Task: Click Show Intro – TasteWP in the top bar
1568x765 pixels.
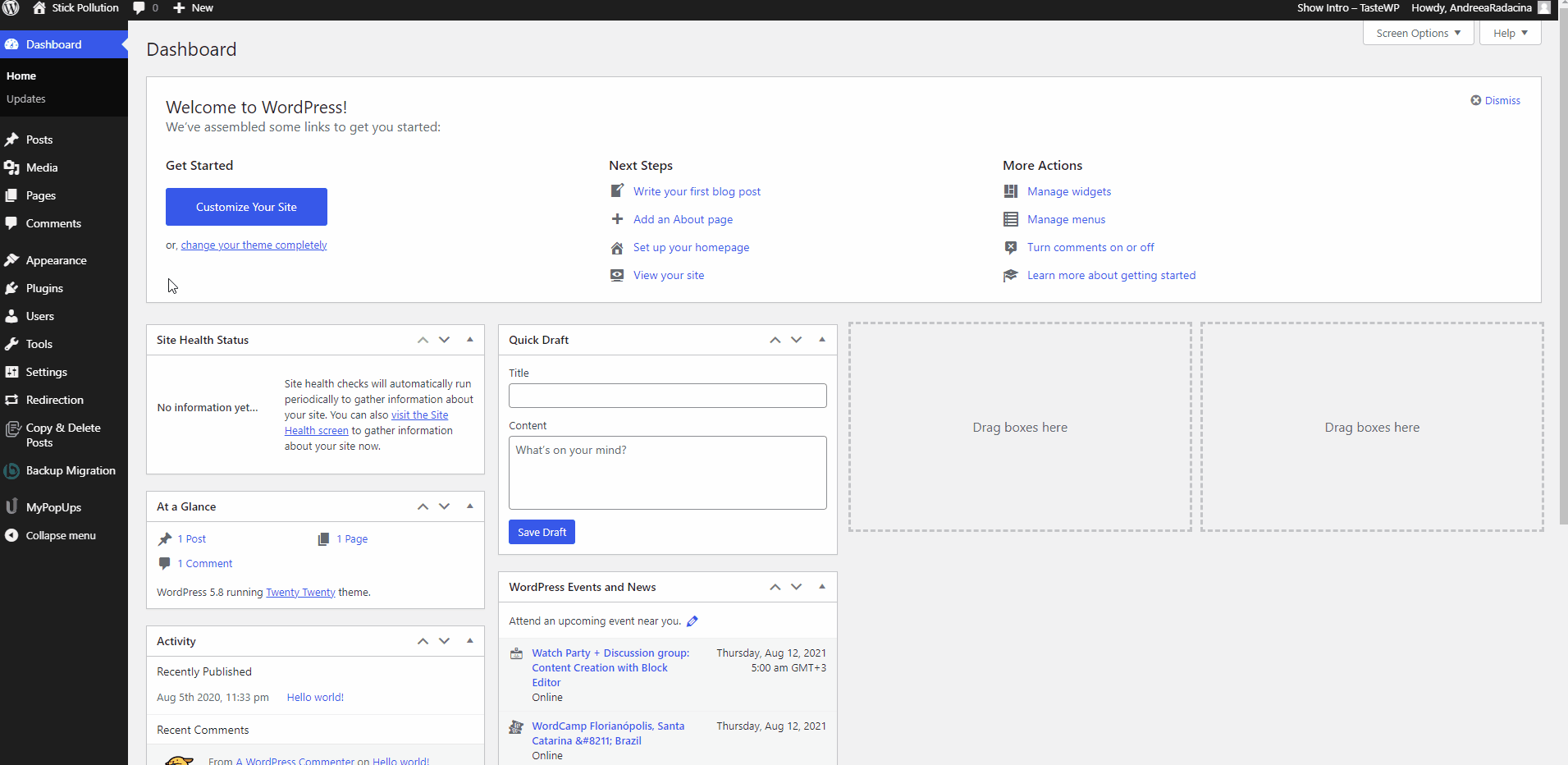Action: tap(1347, 8)
